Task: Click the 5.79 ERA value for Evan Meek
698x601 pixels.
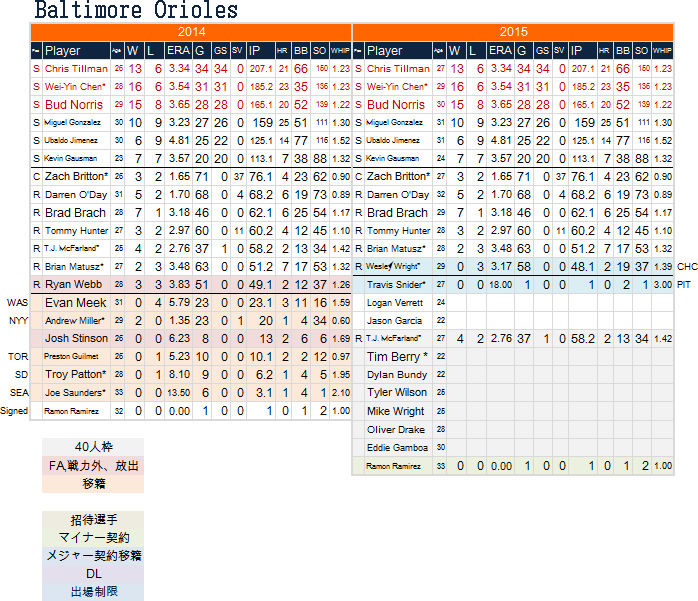Action: [179, 303]
